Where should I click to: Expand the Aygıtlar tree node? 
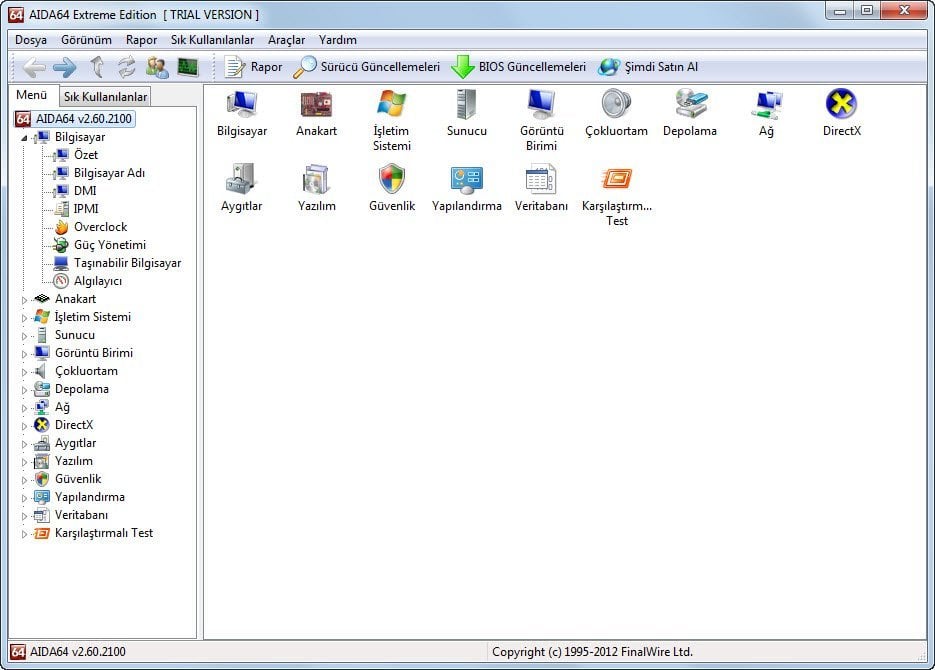point(24,444)
